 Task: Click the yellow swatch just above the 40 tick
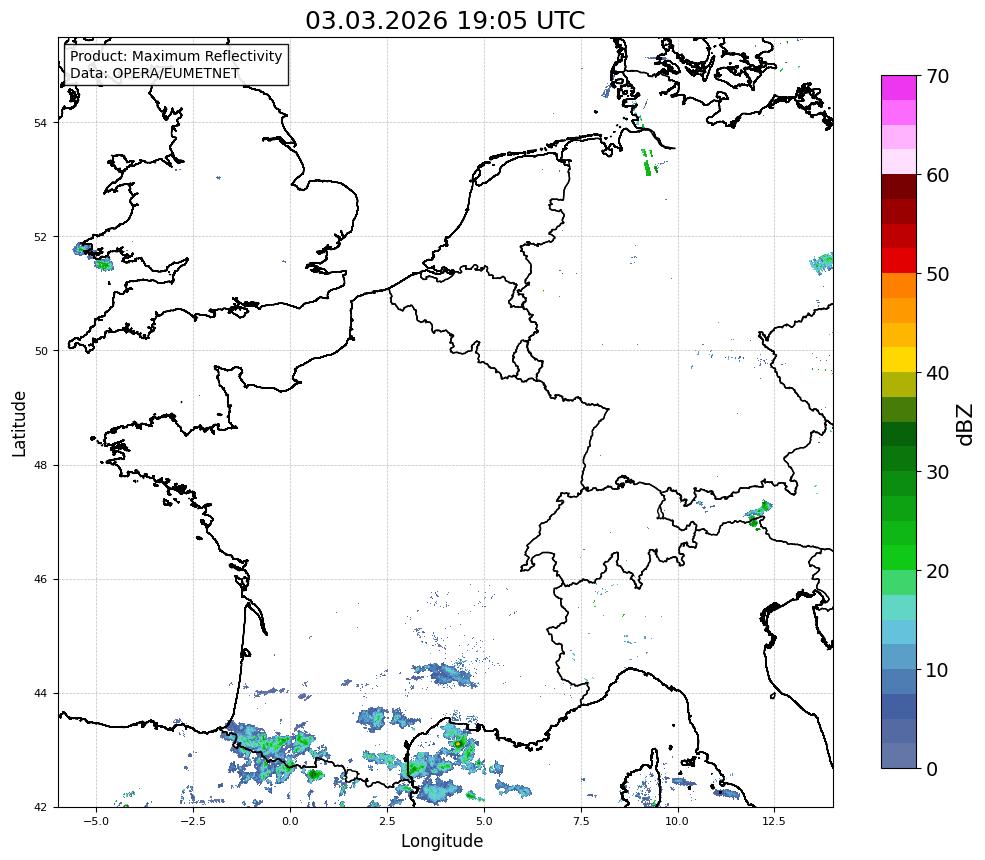(x=899, y=360)
